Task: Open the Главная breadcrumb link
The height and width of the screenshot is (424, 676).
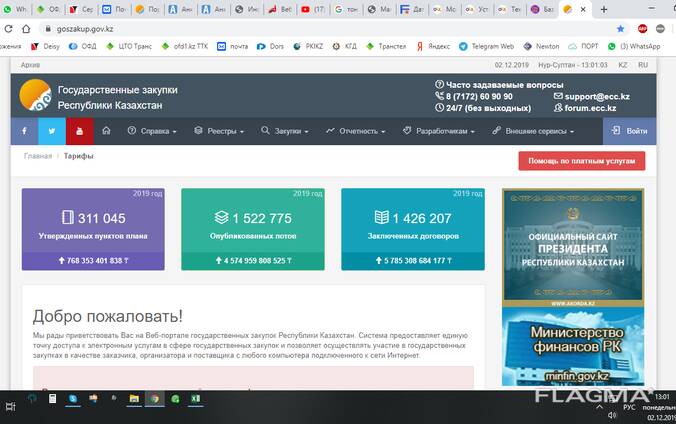Action: pos(38,157)
